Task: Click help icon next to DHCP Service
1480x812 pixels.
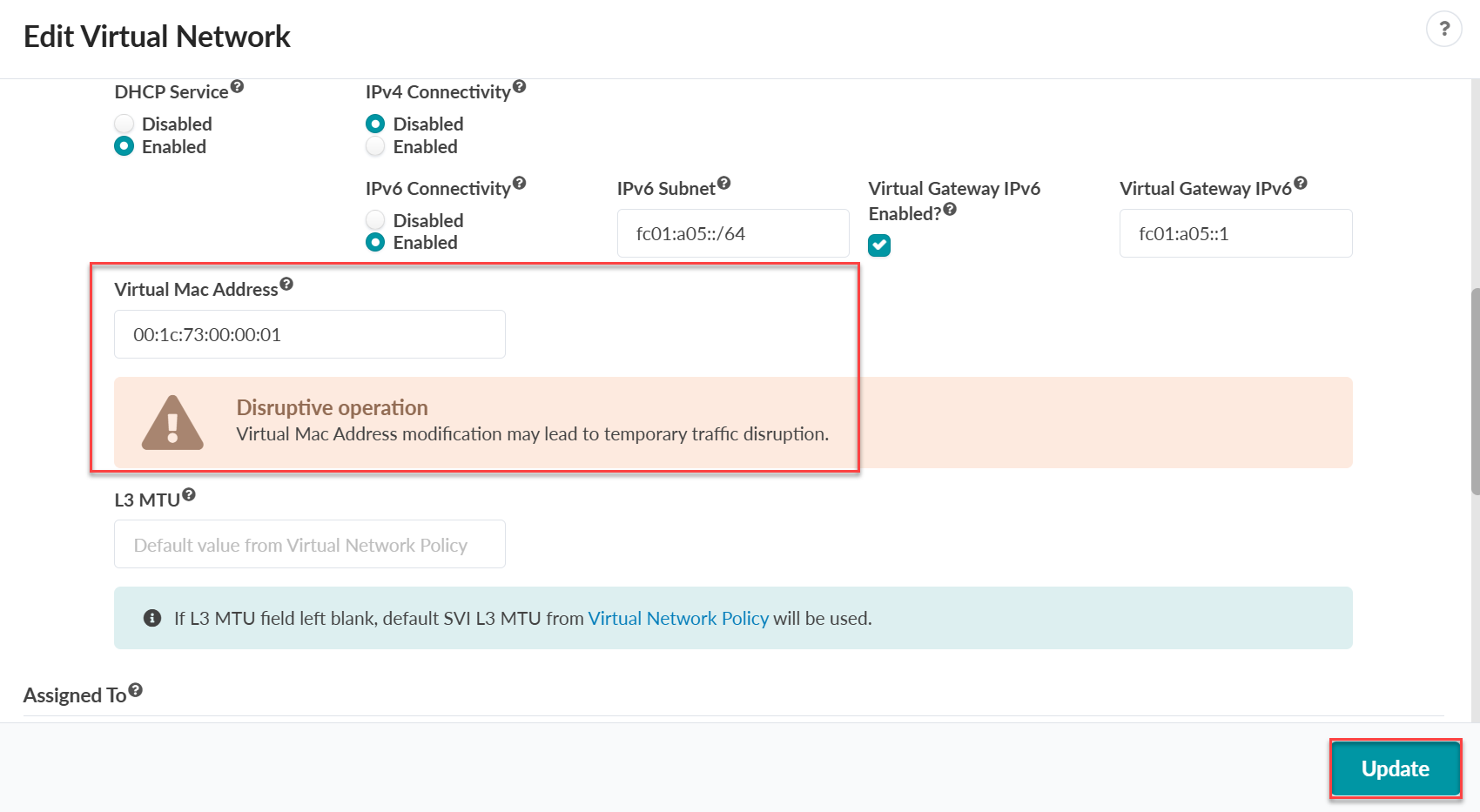Action: tap(237, 87)
